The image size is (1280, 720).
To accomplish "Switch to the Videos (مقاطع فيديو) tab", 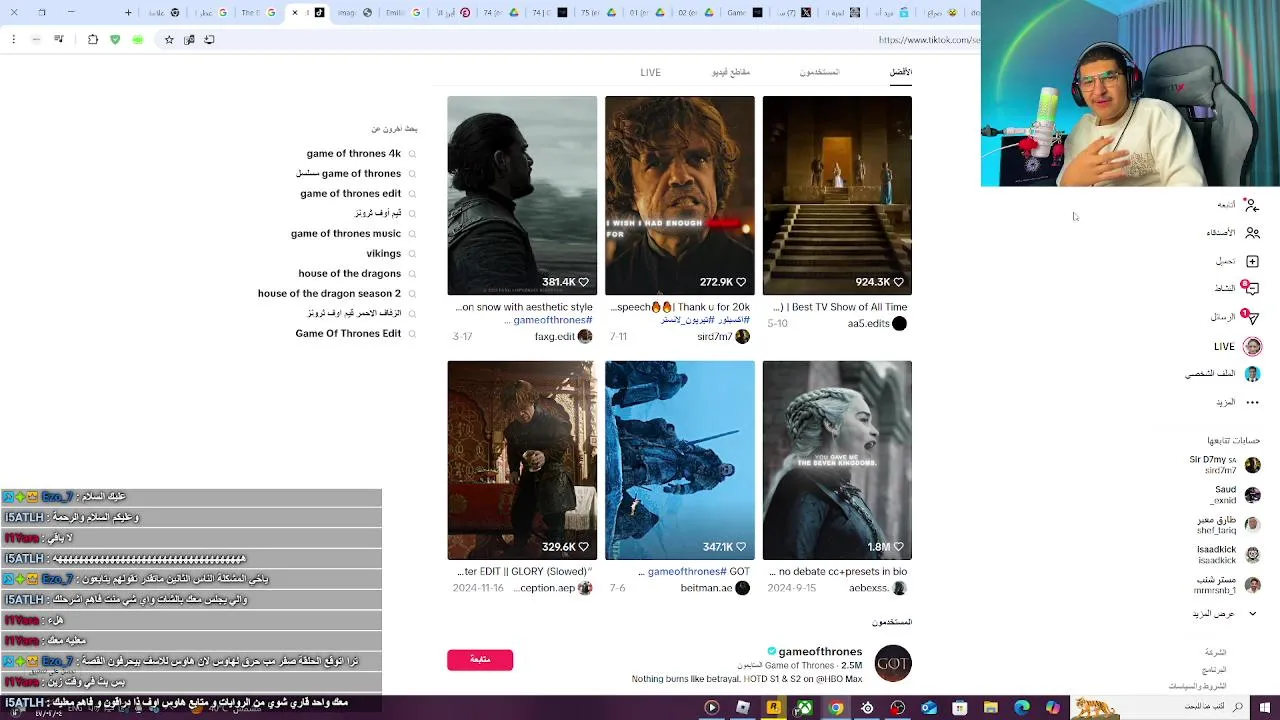I will coord(731,72).
